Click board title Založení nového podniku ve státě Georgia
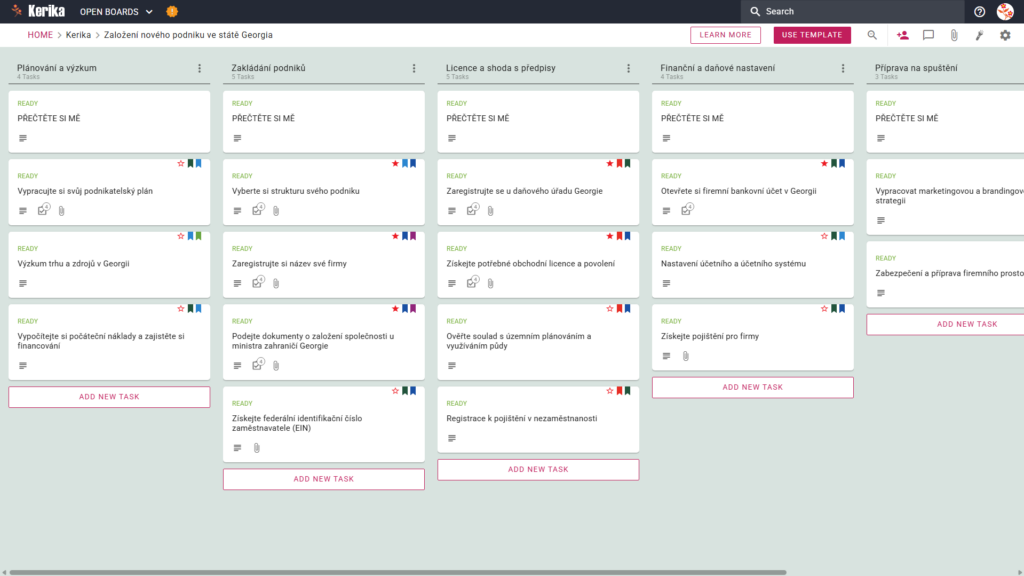 click(x=188, y=35)
